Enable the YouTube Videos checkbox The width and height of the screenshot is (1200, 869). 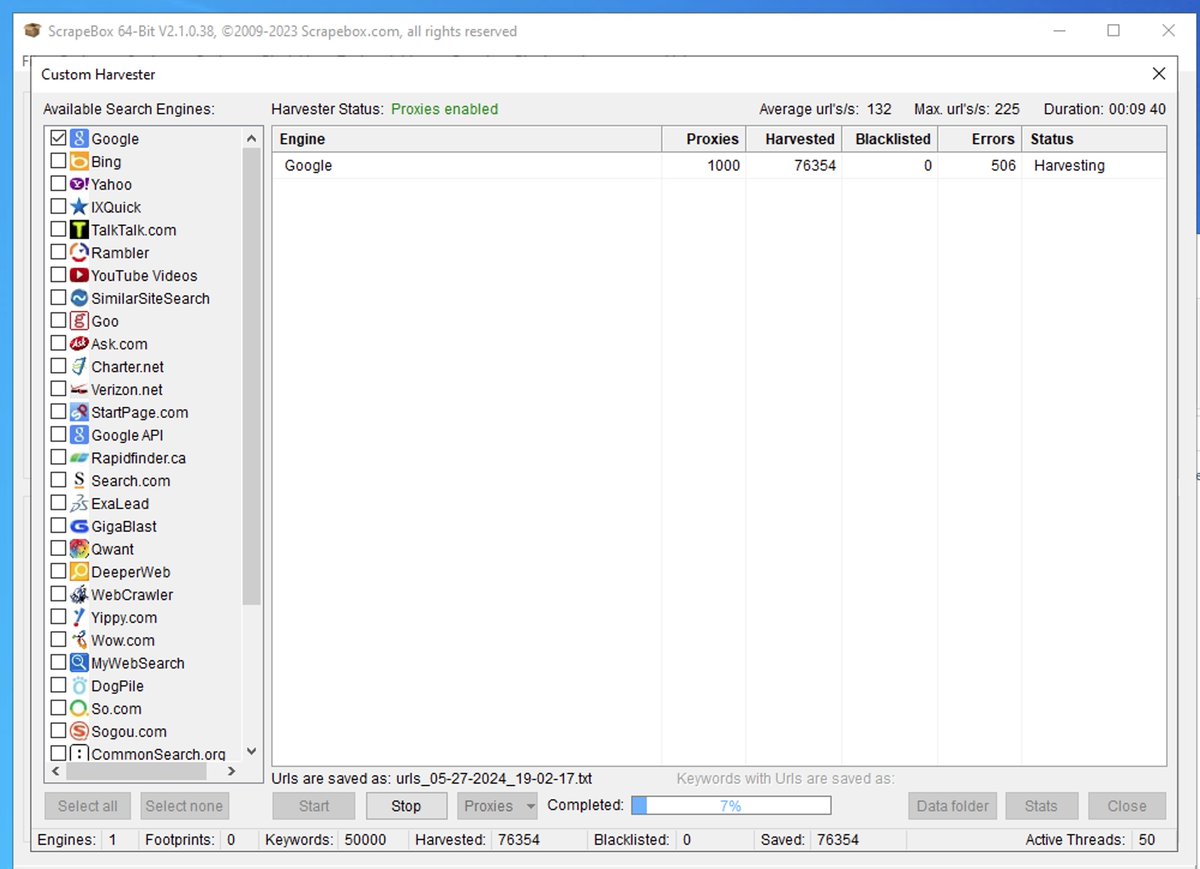pos(58,275)
